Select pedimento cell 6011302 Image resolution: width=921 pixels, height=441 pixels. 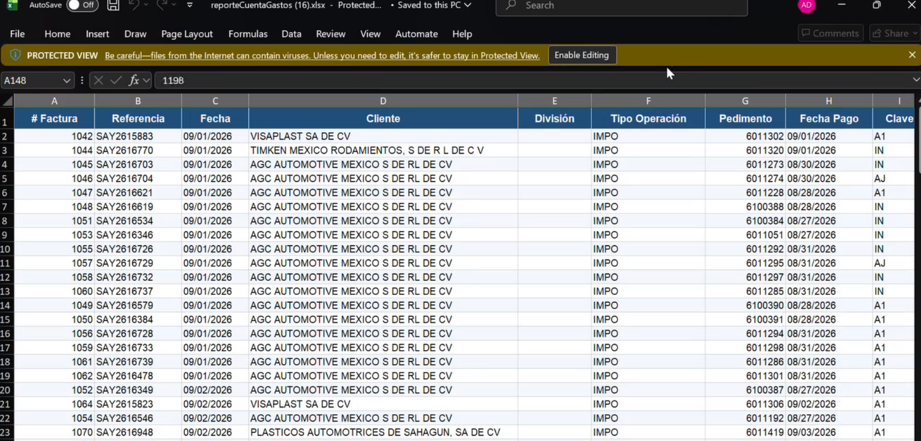coord(745,136)
